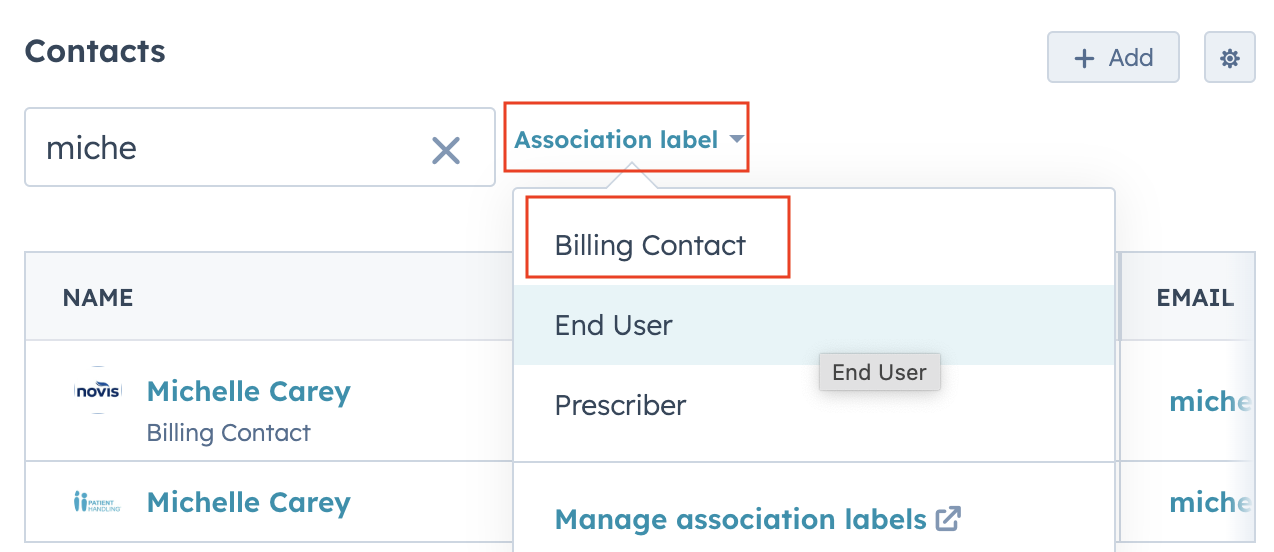Screen dimensions: 1274x552
Task: Pick the Prescriber association label option
Action: (x=620, y=405)
